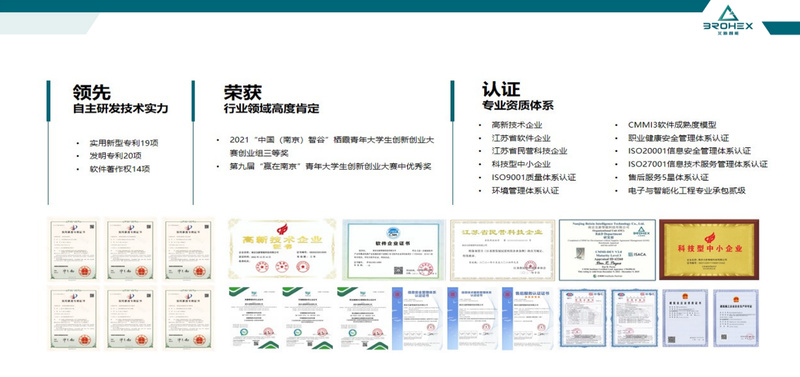The width and height of the screenshot is (800, 377).
Task: Select the 行业领域高度肯定 subtitle
Action: [x=271, y=109]
